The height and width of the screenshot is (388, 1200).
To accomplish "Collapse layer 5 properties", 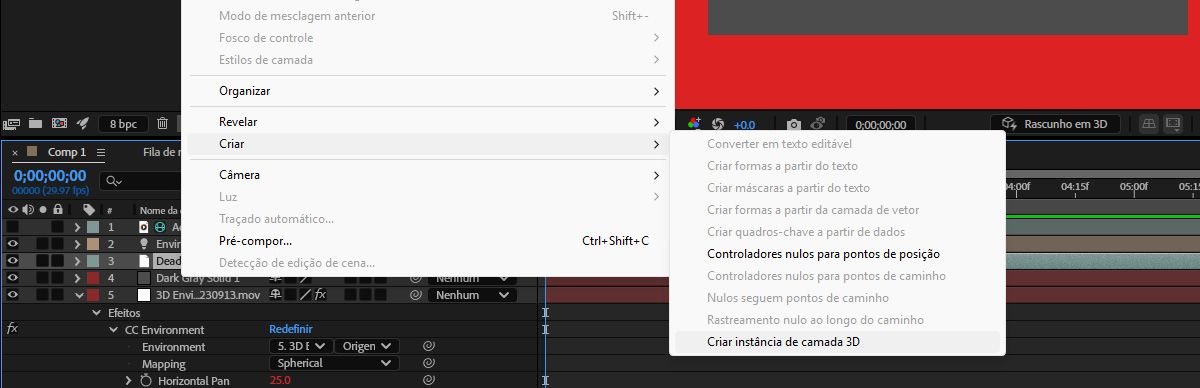I will 79,295.
